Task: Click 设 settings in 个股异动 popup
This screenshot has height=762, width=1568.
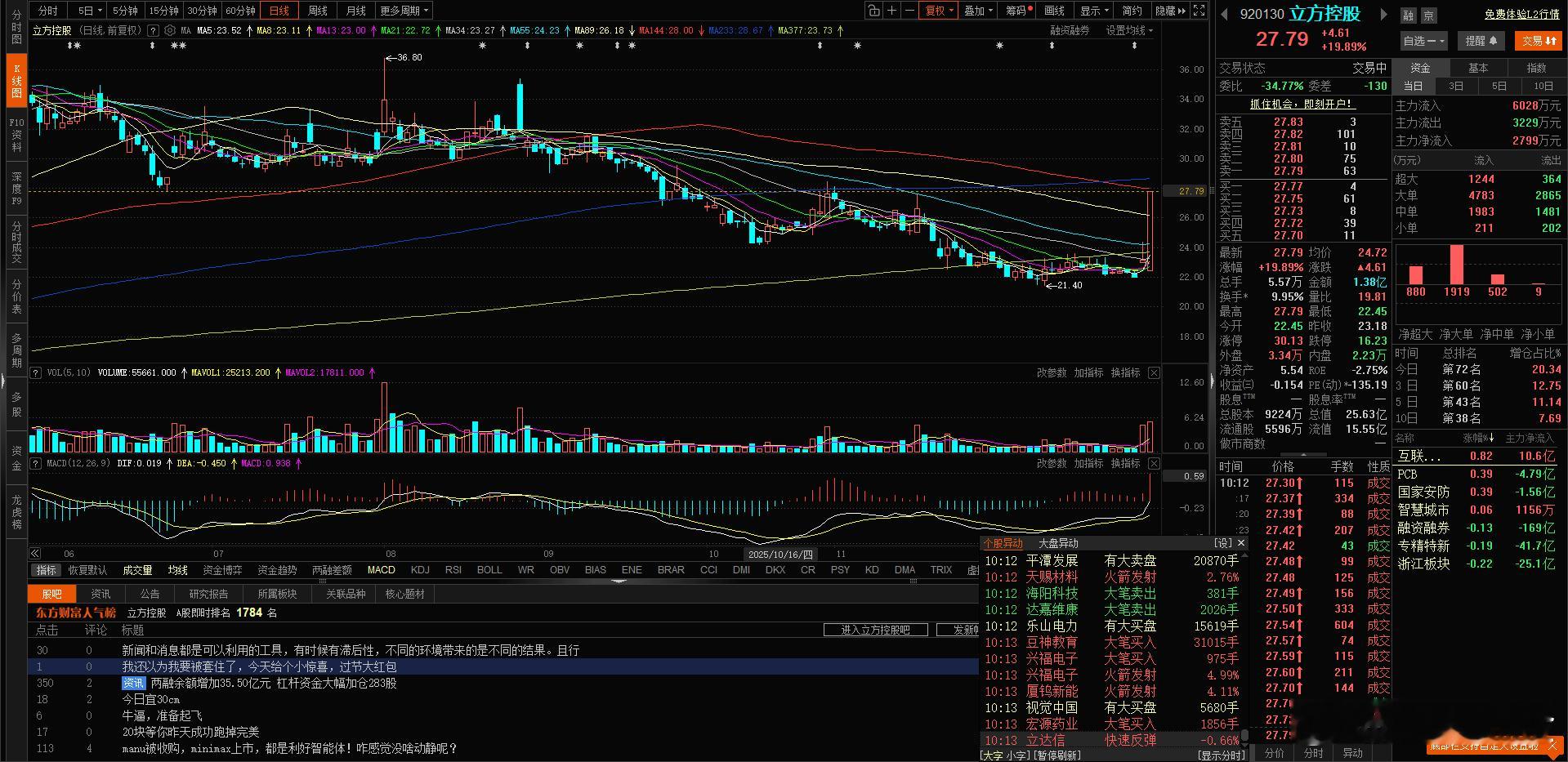Action: pos(1223,543)
